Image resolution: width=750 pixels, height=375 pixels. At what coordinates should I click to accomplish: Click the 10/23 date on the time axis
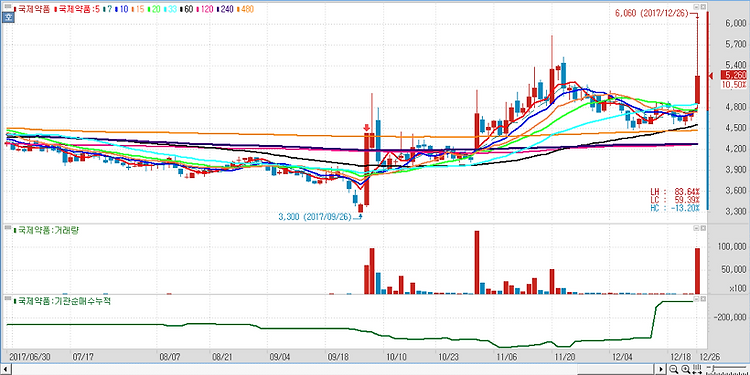coord(449,356)
